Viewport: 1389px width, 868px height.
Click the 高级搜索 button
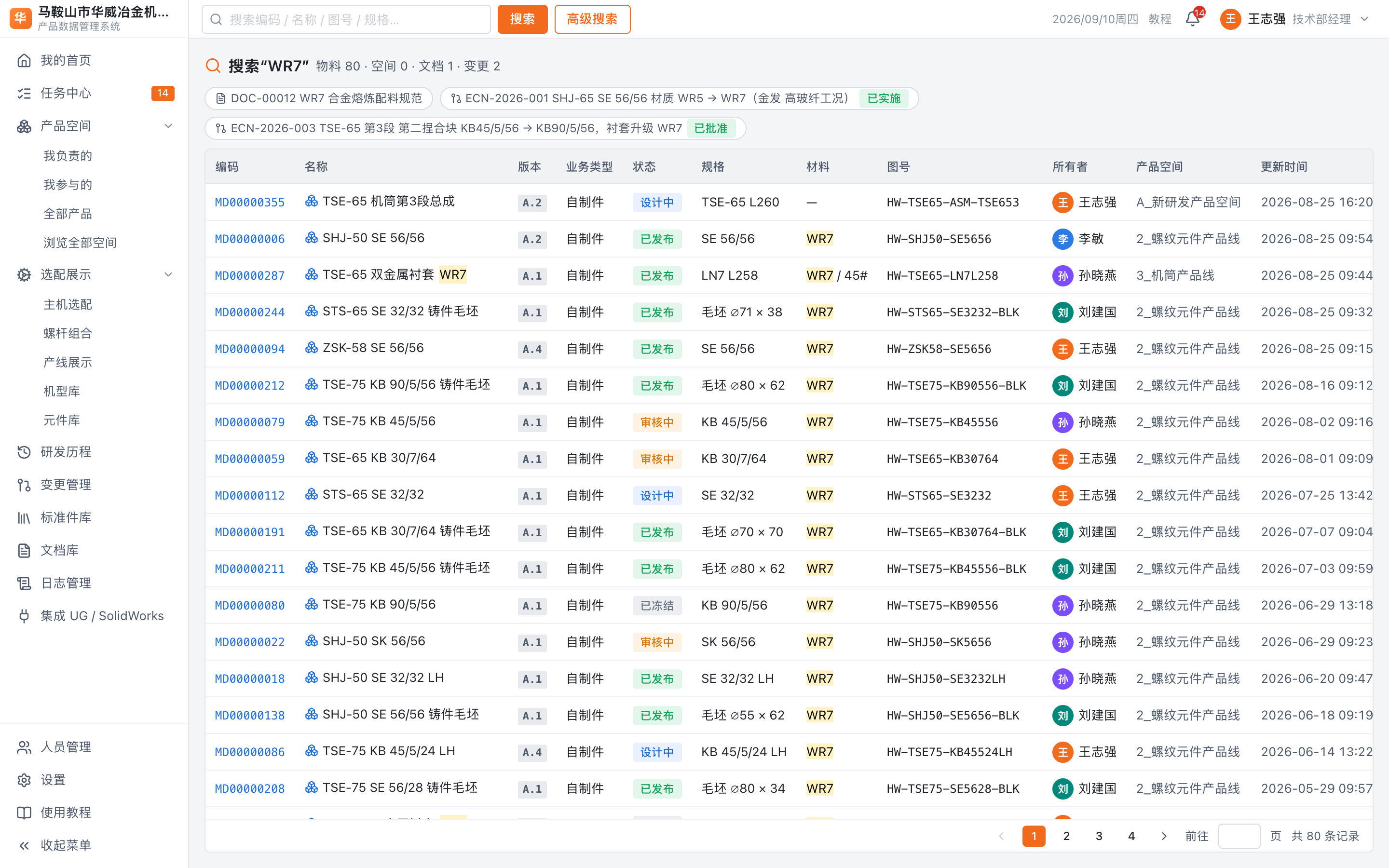(592, 19)
